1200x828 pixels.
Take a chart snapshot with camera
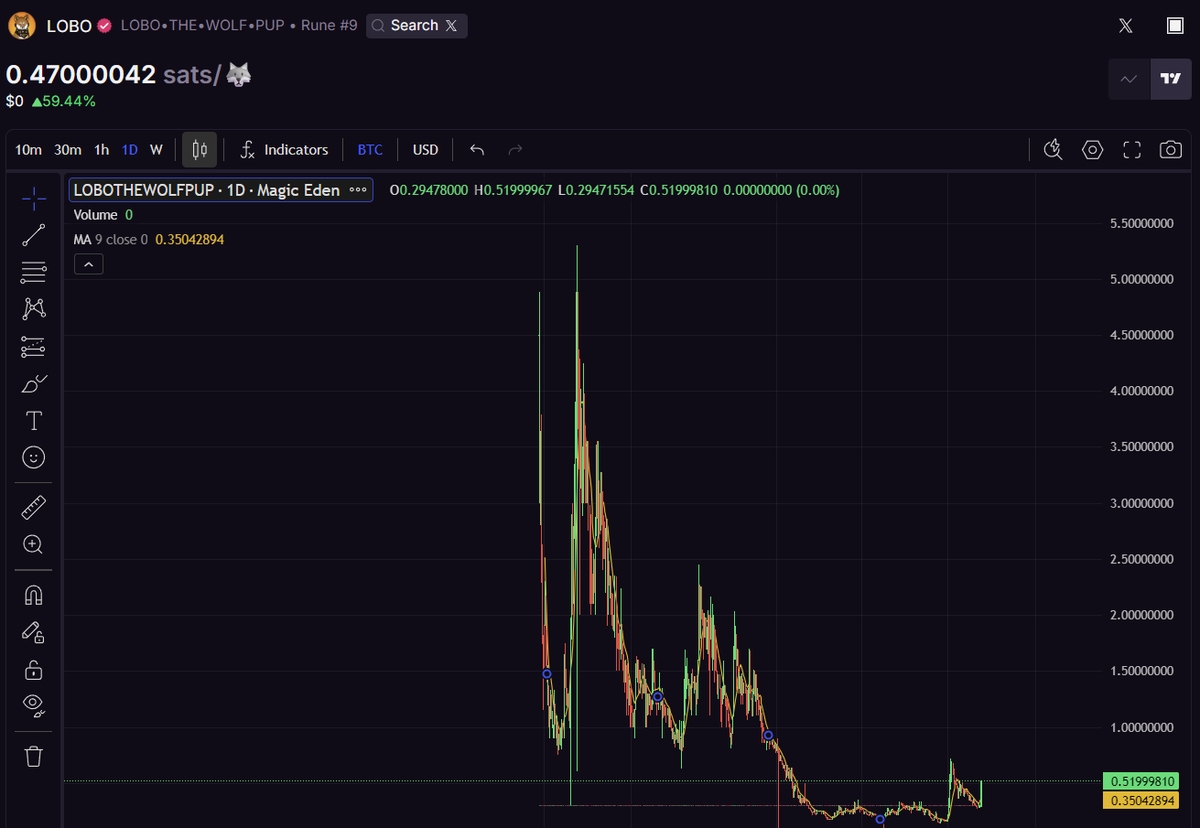click(x=1170, y=150)
